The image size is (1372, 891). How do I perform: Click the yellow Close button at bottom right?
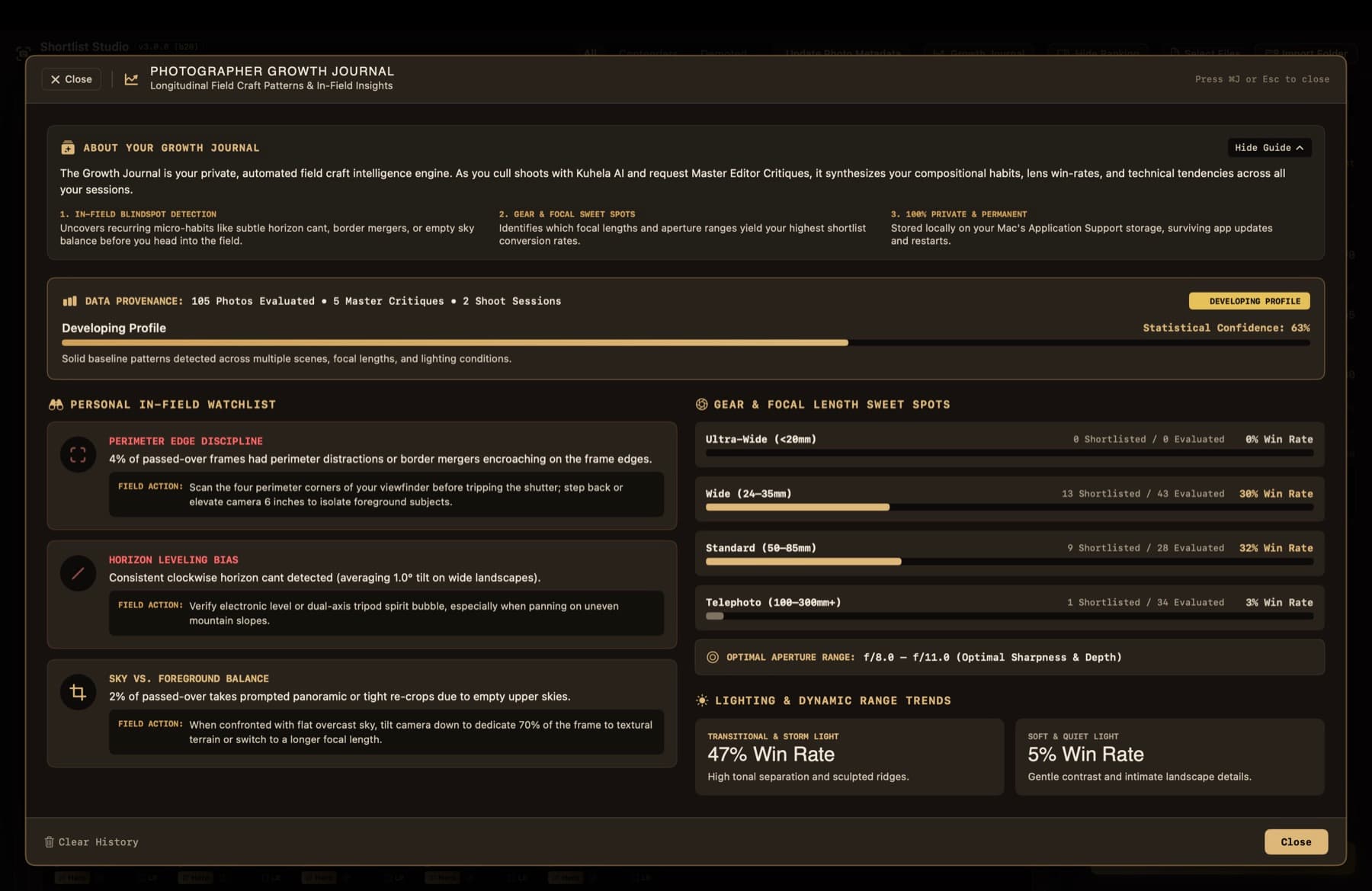click(1296, 841)
